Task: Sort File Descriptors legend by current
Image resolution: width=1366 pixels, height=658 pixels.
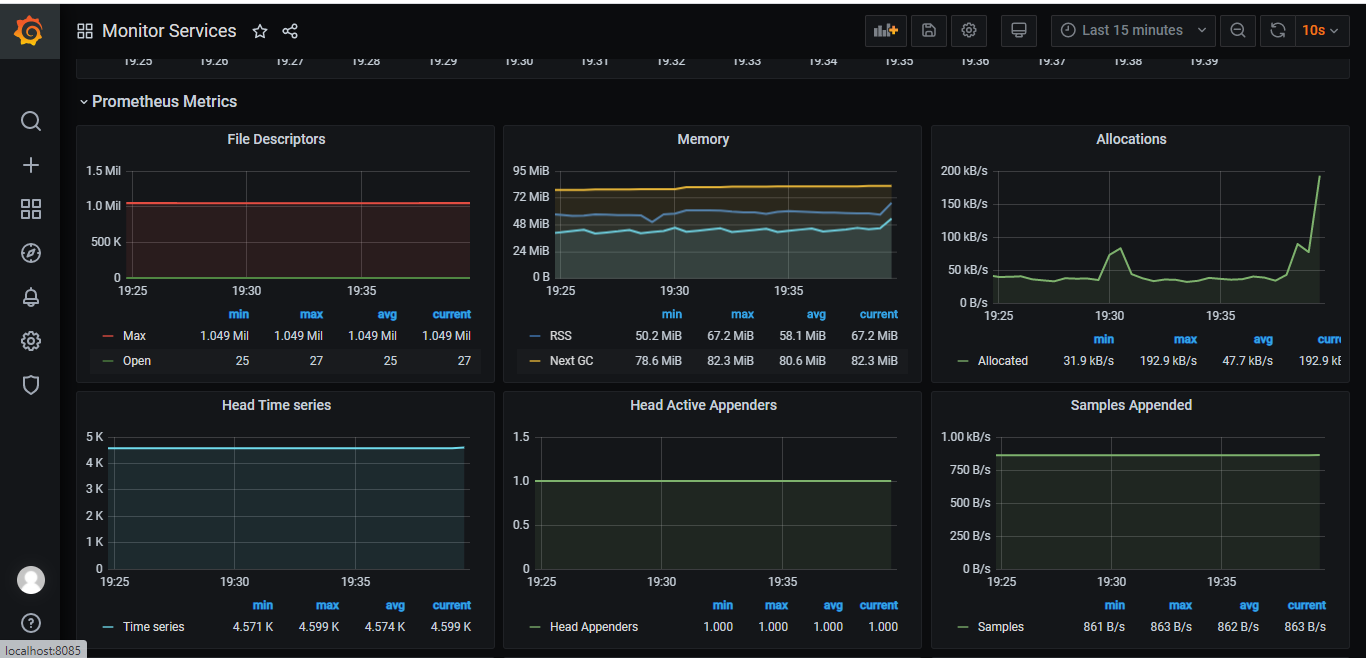Action: click(452, 314)
